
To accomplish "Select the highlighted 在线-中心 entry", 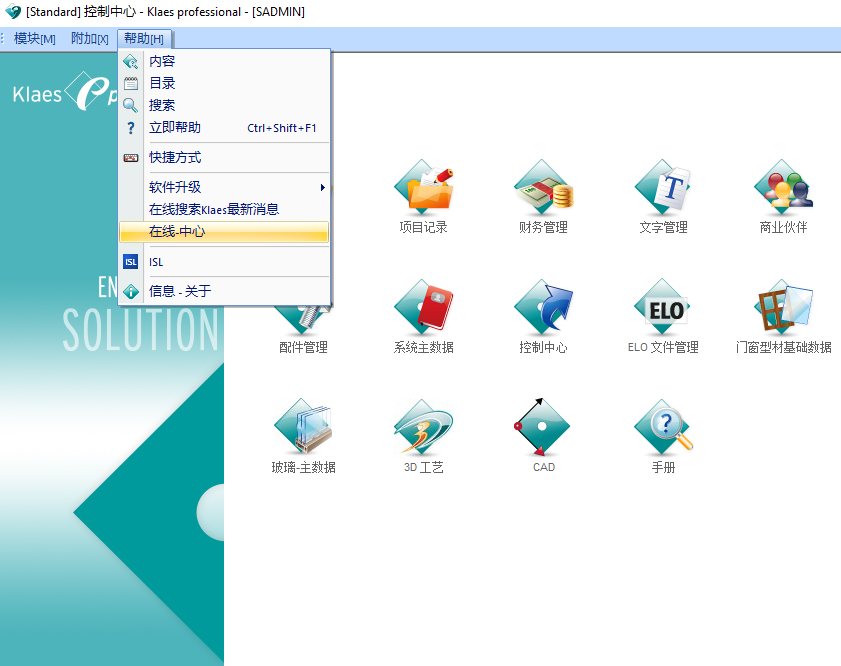I will 224,232.
